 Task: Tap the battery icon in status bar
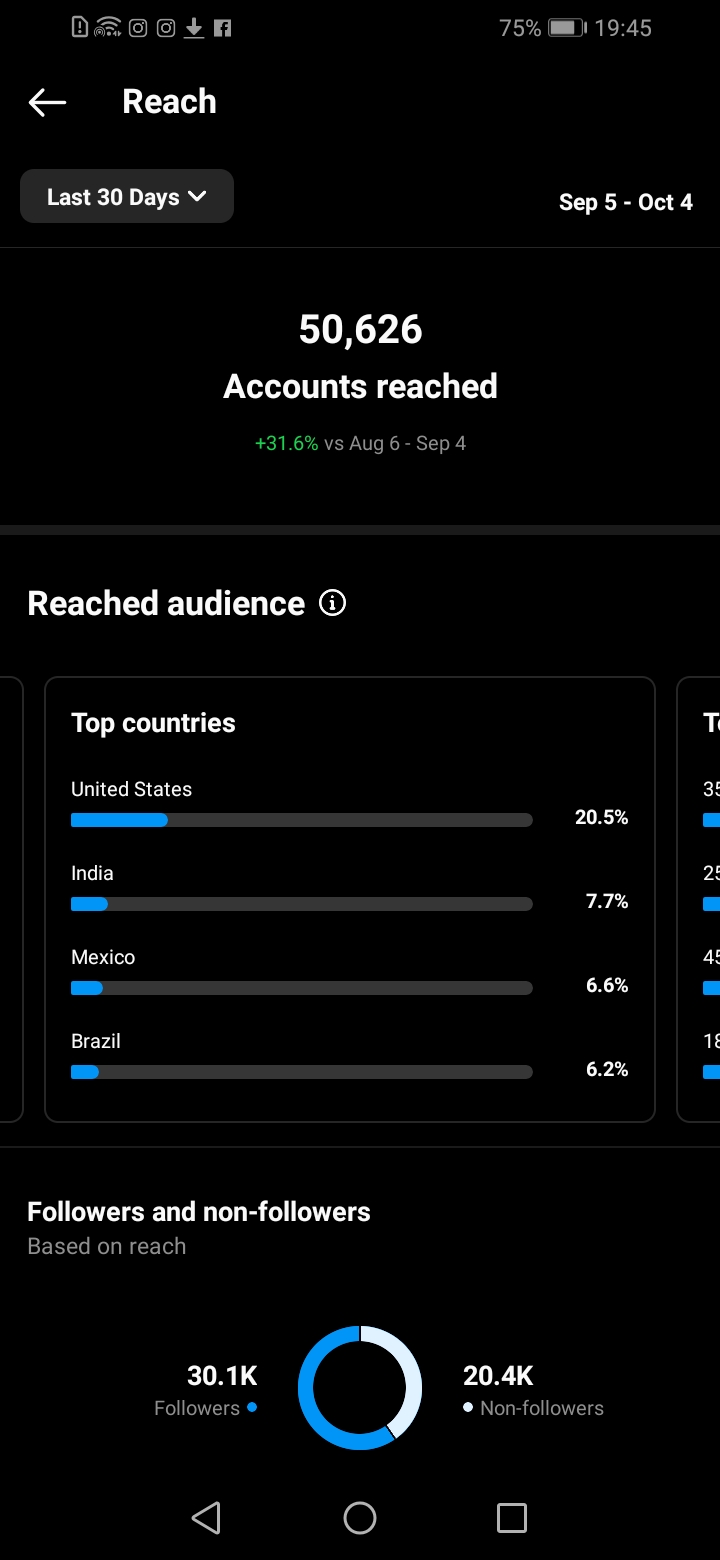coord(566,28)
